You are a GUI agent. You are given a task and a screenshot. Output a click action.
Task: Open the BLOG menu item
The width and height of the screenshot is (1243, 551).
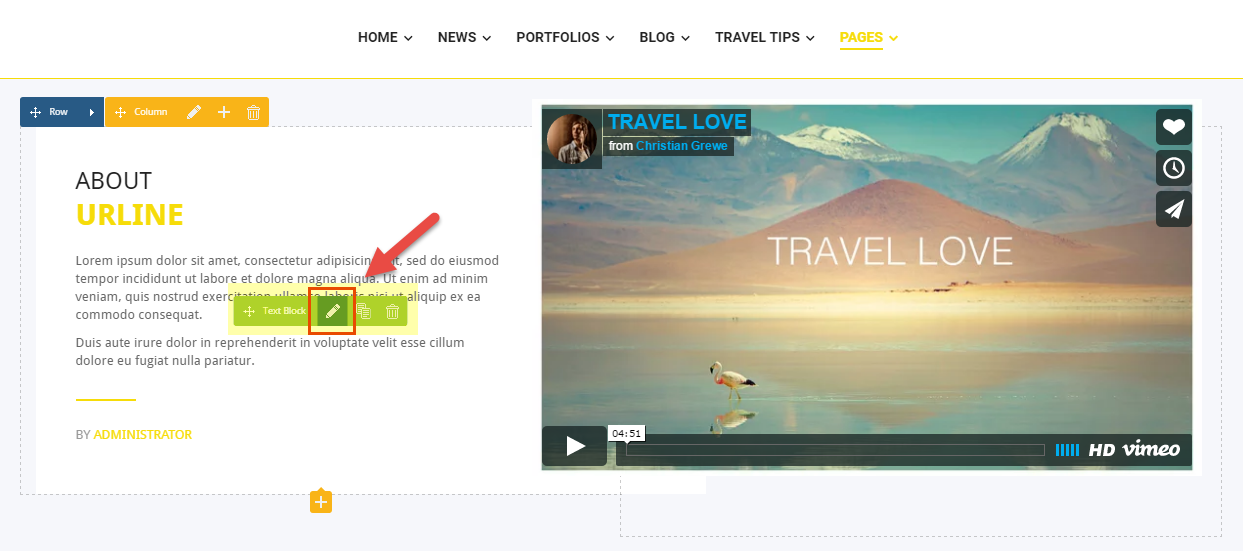click(x=664, y=37)
